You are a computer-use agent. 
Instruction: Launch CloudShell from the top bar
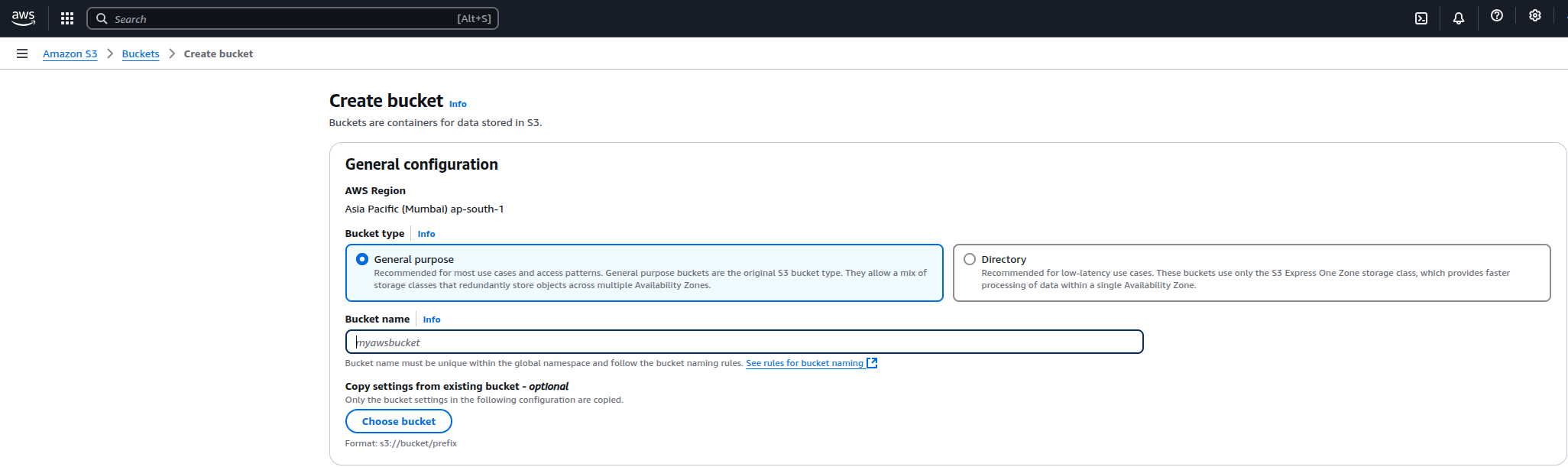tap(1421, 18)
